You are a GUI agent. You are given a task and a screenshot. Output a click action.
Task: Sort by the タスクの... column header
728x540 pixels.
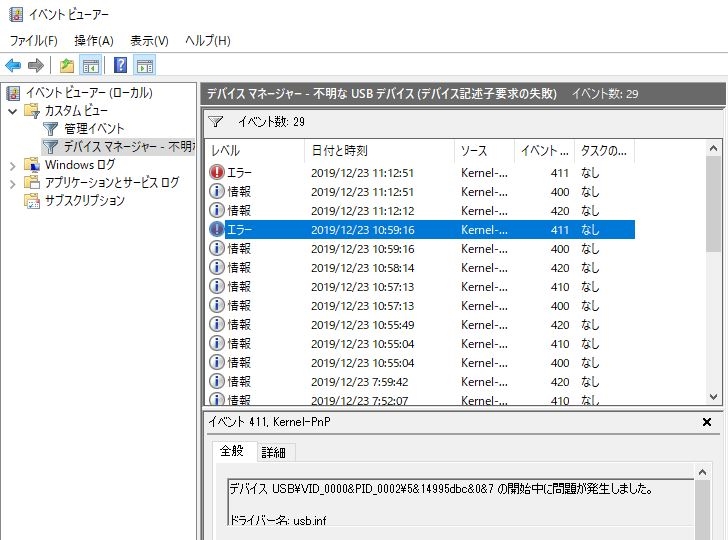point(604,150)
